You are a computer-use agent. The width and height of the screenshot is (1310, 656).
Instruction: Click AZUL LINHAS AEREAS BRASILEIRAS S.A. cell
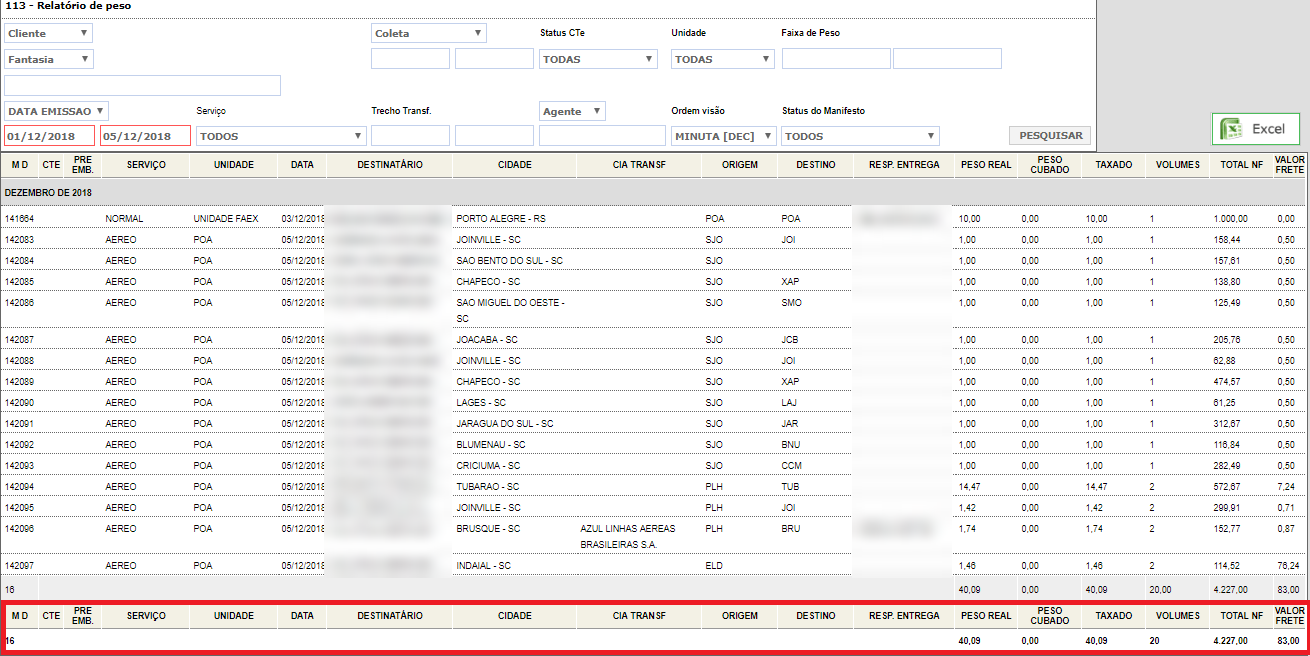[x=629, y=536]
